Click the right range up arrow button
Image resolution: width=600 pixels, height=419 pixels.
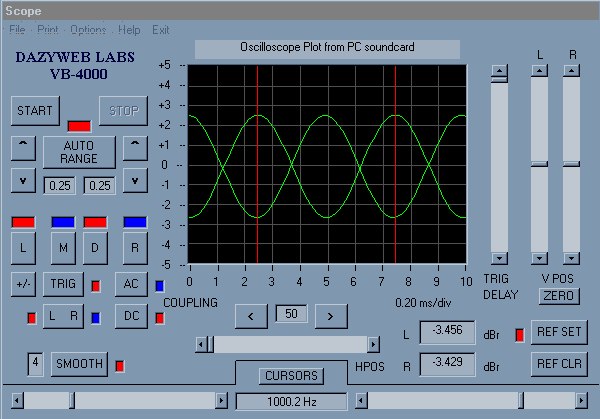(x=135, y=149)
